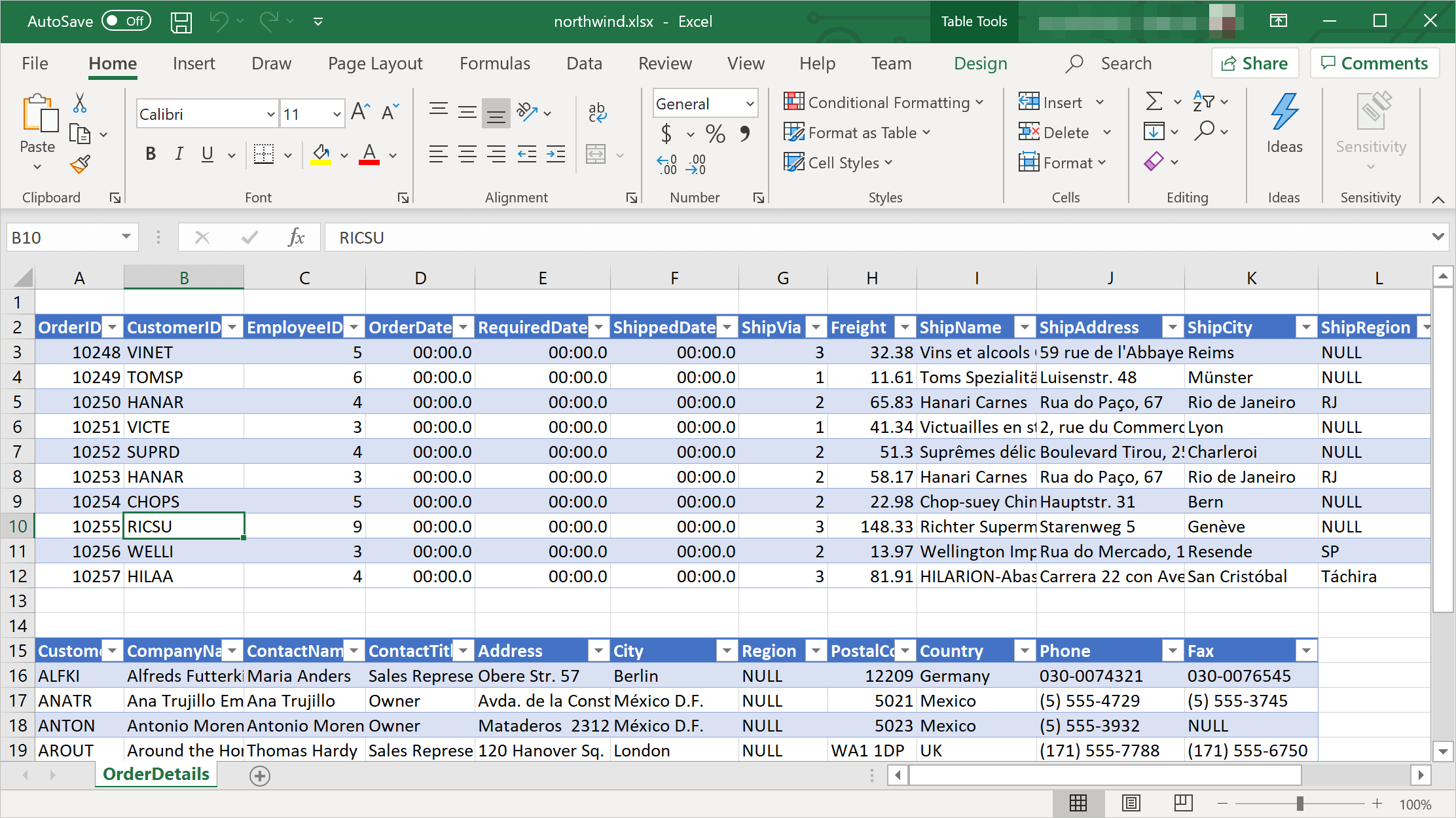Increase font size with large A icon
Image resolution: width=1456 pixels, height=818 pixels.
tap(361, 113)
